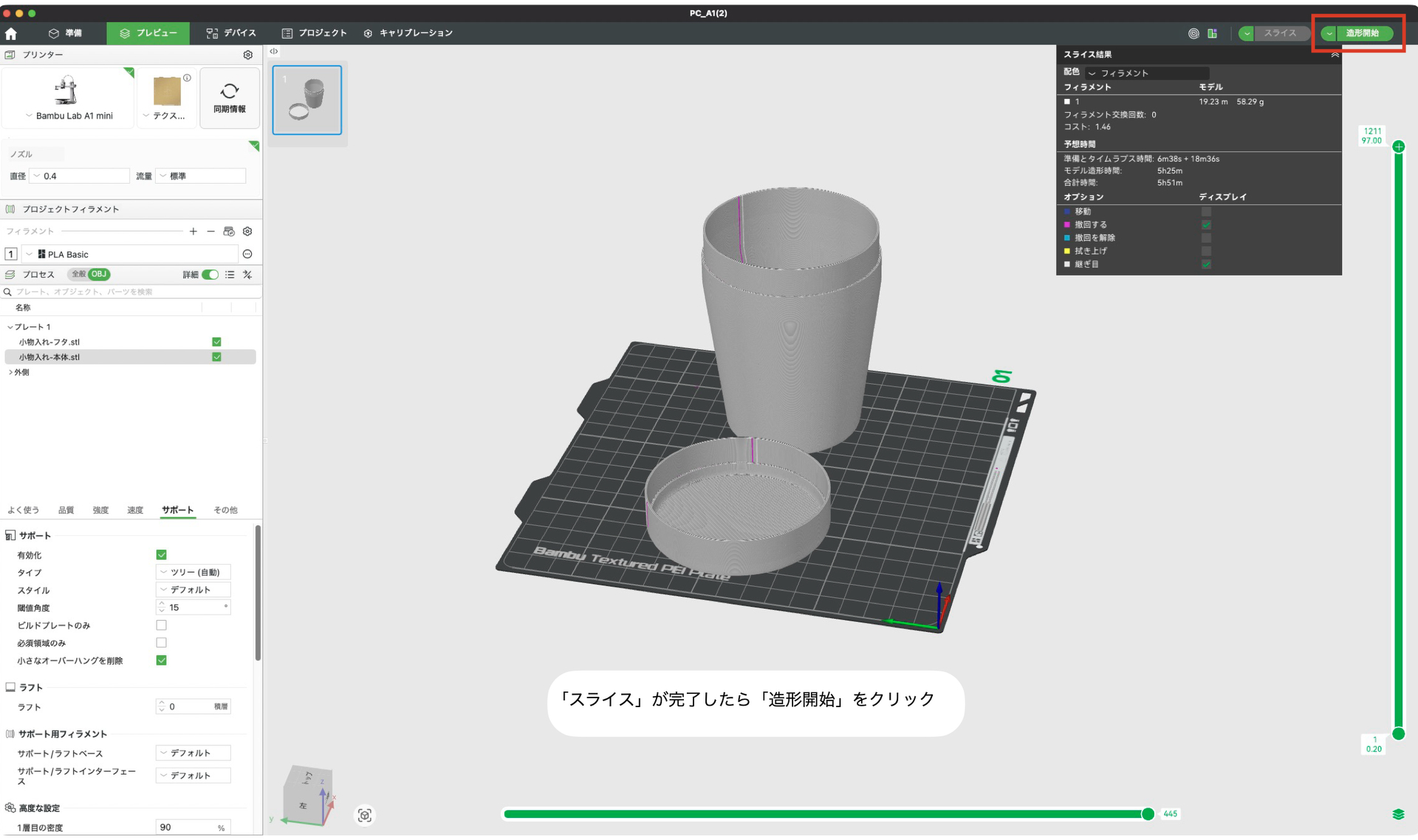Open the support タイプ dropdown ツリー(自動)

(x=194, y=573)
